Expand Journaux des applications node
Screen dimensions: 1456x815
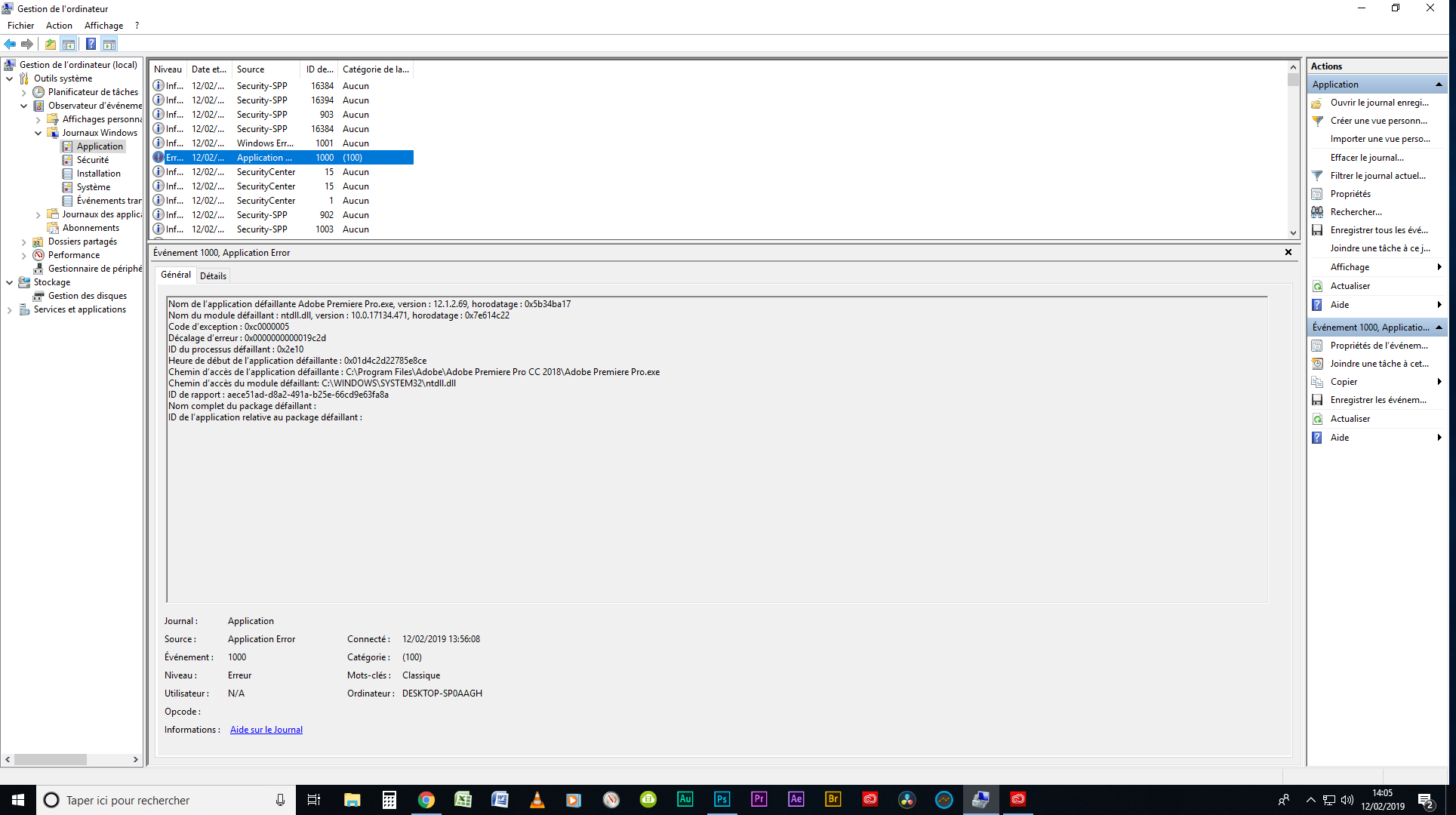38,214
